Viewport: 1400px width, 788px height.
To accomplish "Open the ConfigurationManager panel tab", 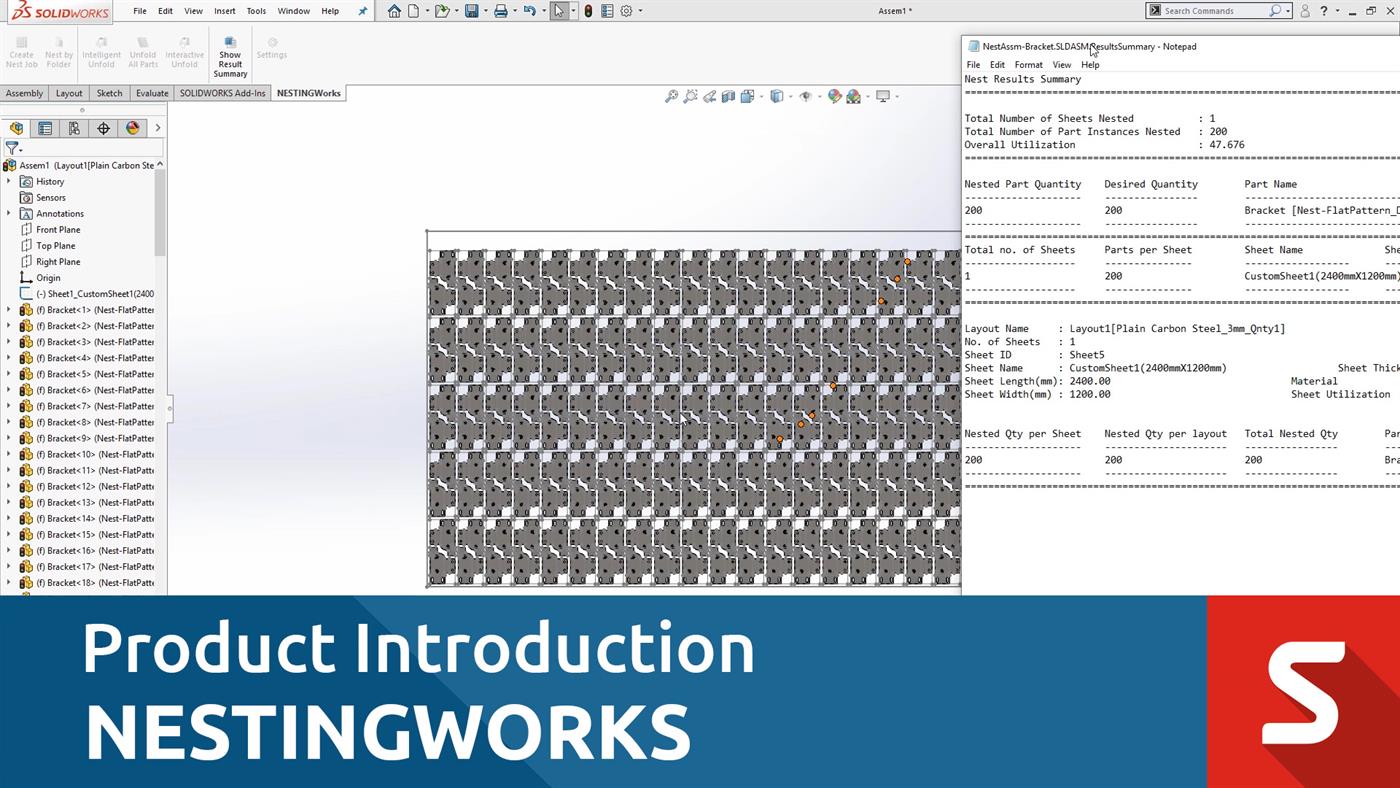I will click(73, 128).
